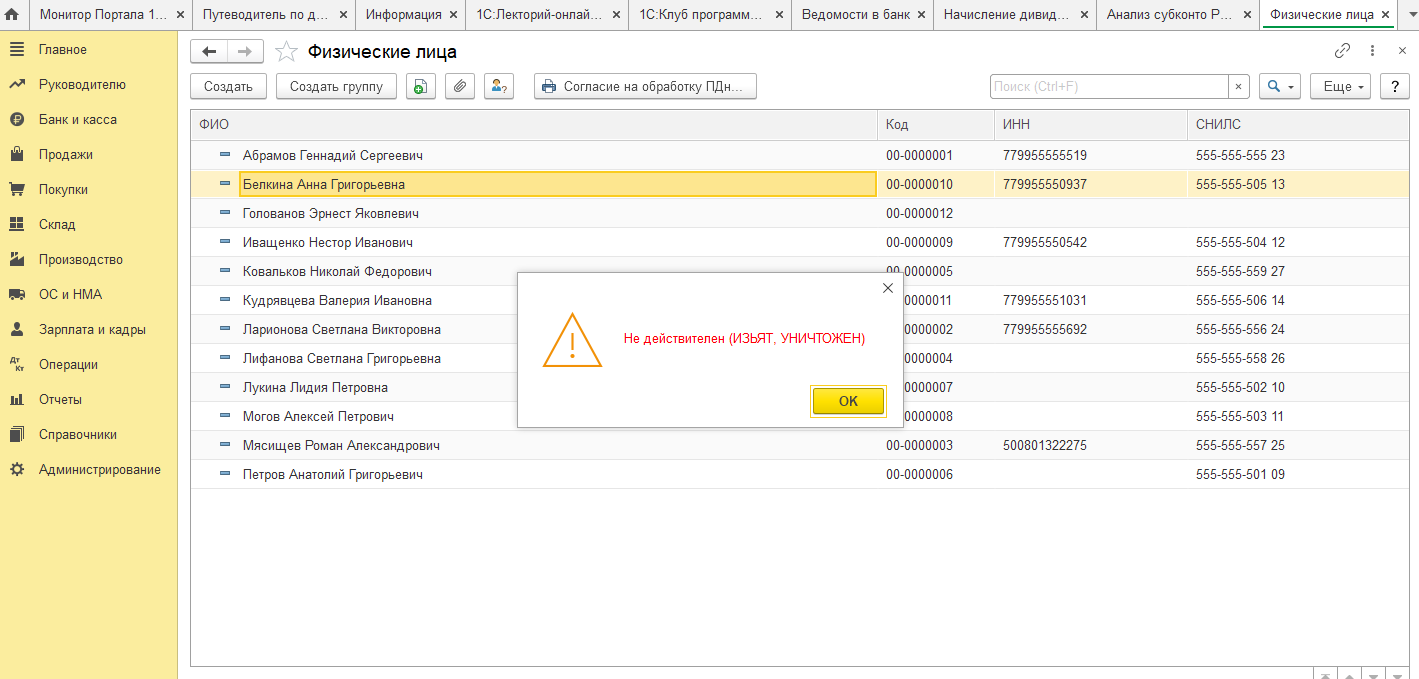
Task: Print Согласие на обработку ПДн
Action: point(645,86)
